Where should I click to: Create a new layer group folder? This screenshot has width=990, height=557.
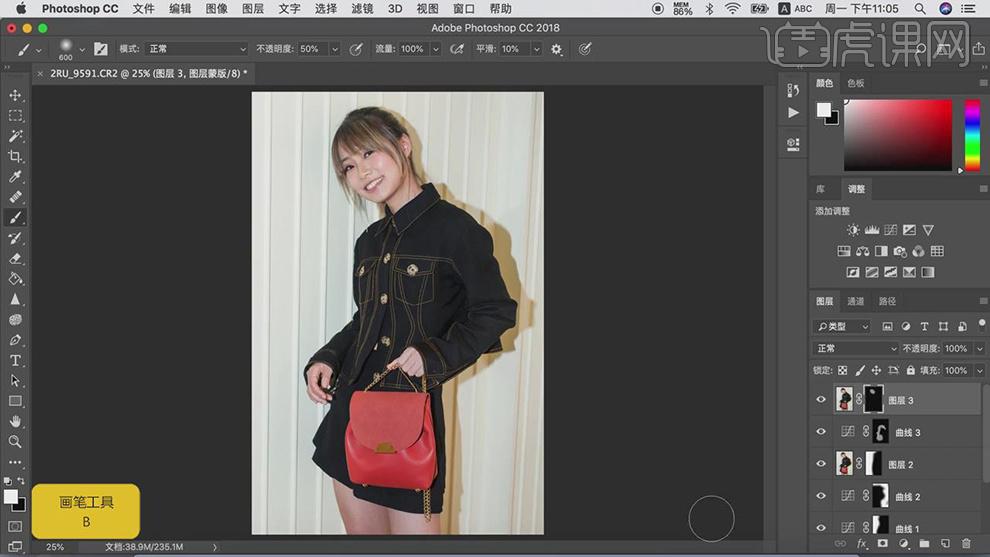point(924,543)
